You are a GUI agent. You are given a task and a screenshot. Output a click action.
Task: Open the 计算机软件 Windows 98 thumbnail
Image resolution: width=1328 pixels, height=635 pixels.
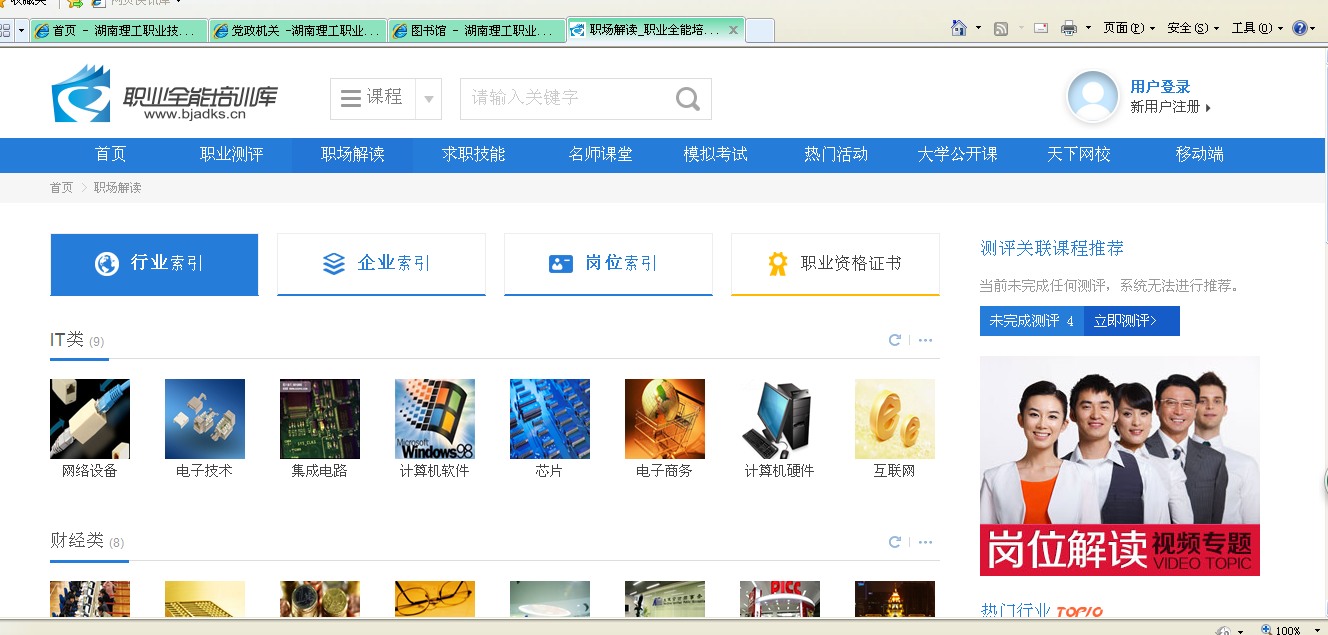click(435, 419)
